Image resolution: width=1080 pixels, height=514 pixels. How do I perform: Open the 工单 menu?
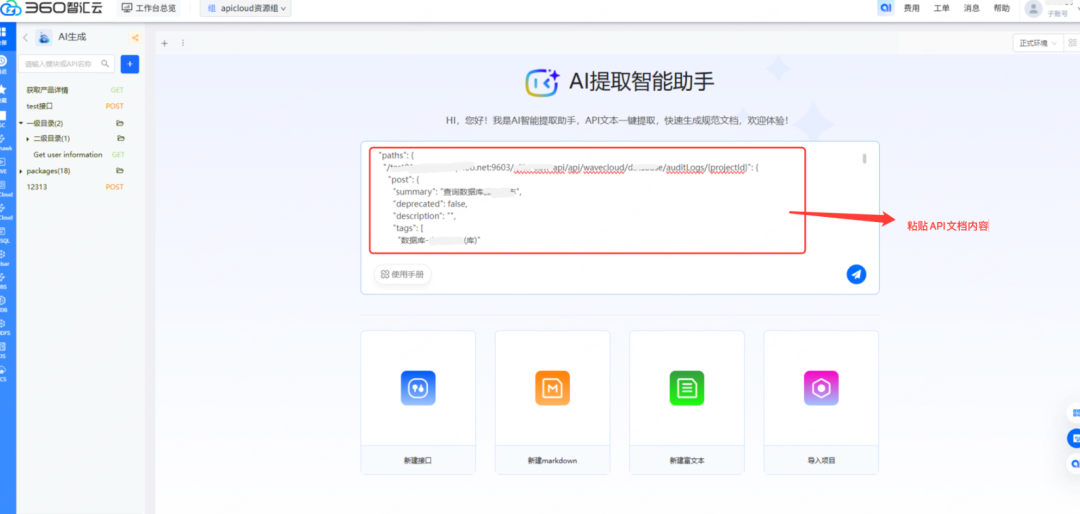(x=942, y=8)
